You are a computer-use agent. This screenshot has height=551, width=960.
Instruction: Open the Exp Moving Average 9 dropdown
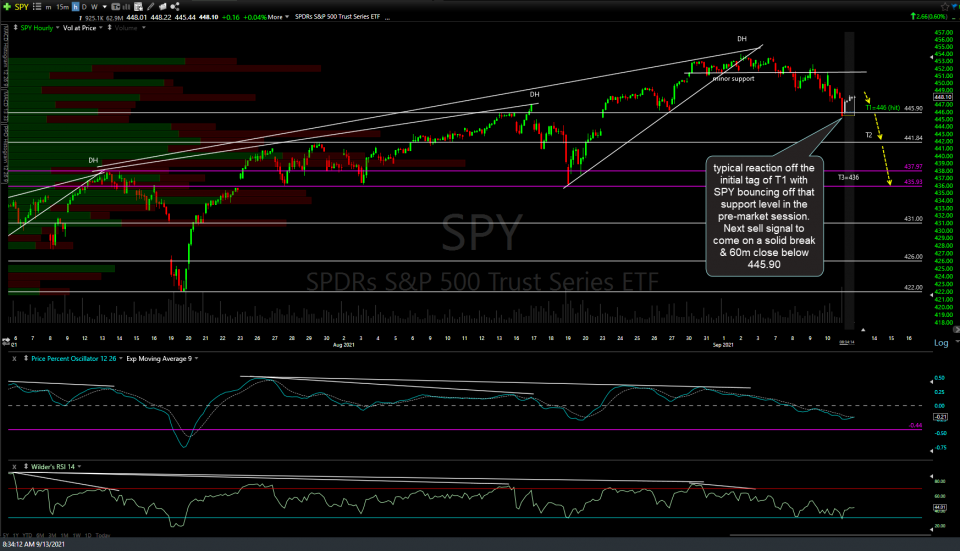[x=197, y=359]
